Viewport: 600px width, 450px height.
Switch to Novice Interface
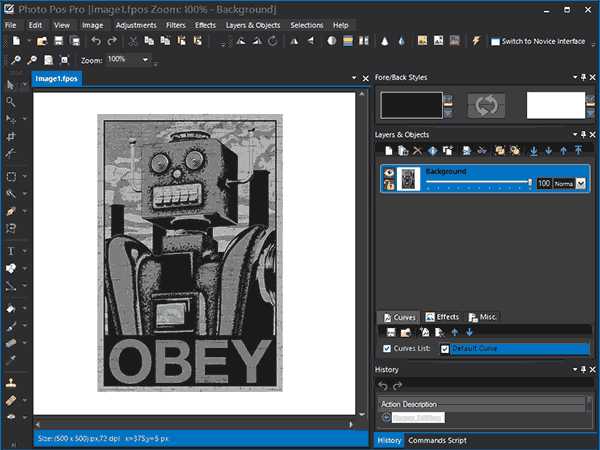[538, 41]
